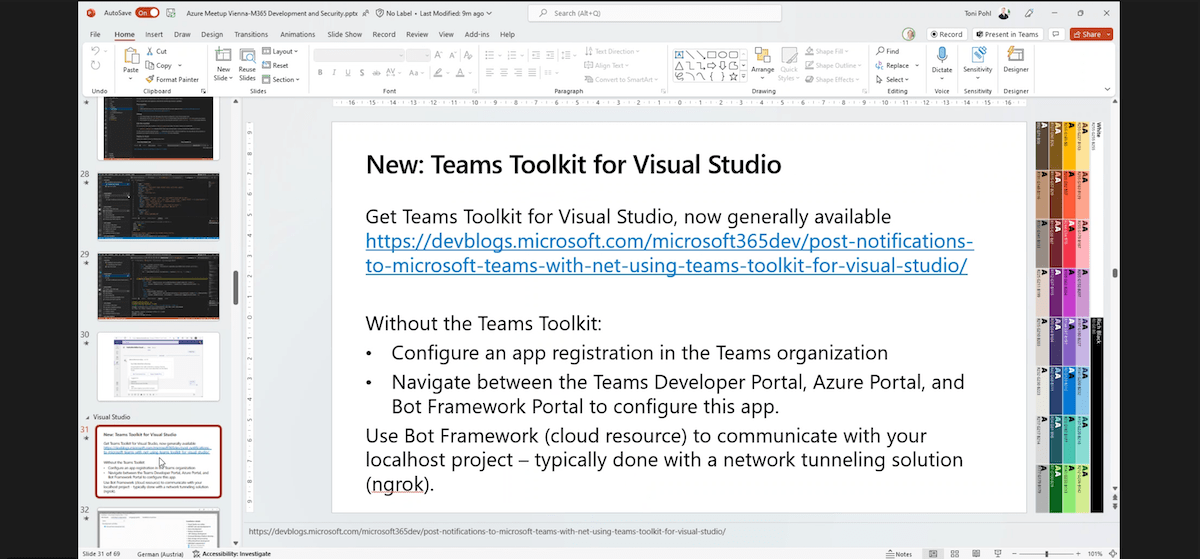Toggle the Notes pane in status bar
1200x559 pixels.
tap(897, 553)
